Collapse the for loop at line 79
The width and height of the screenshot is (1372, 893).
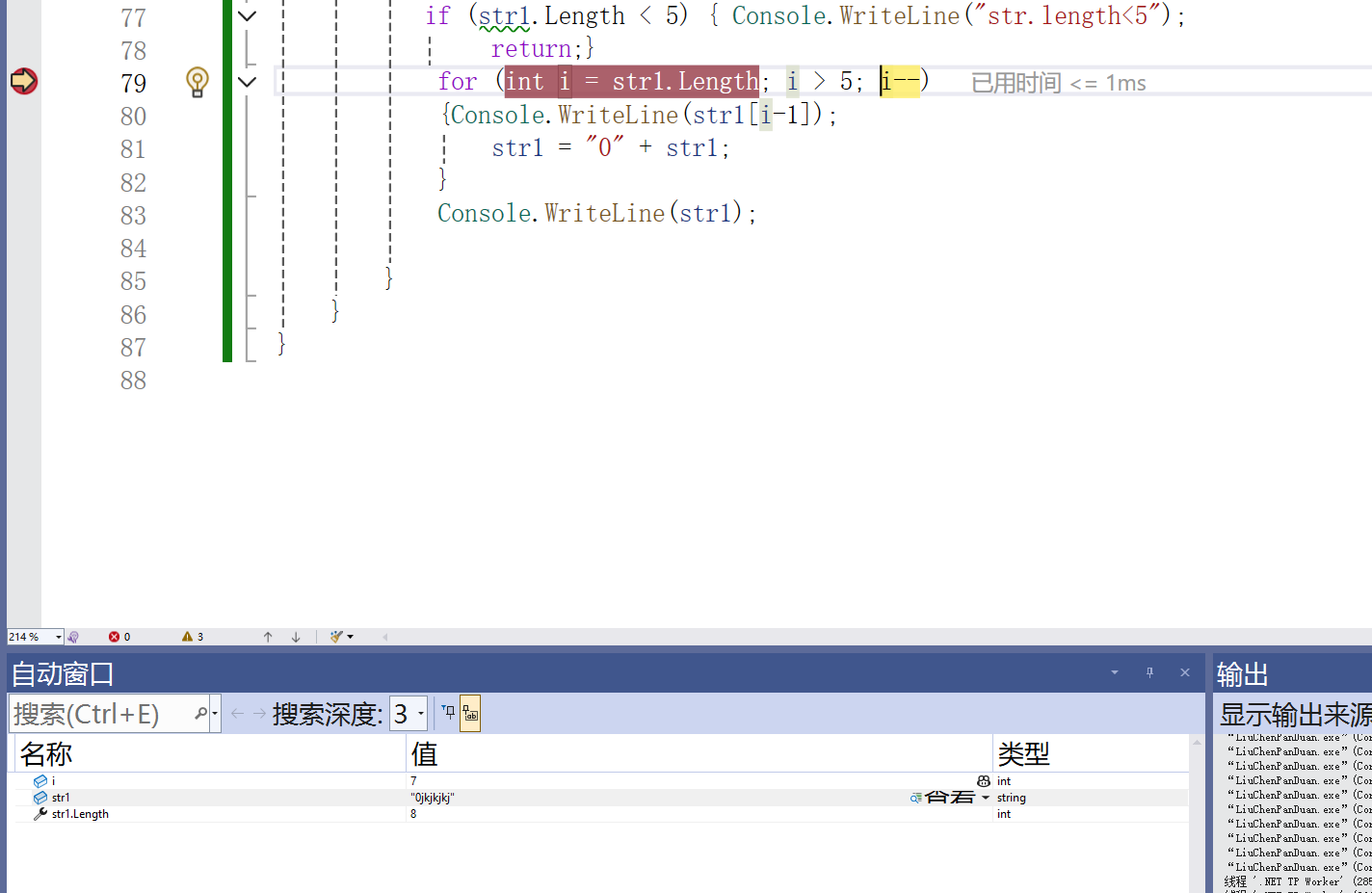pos(247,82)
